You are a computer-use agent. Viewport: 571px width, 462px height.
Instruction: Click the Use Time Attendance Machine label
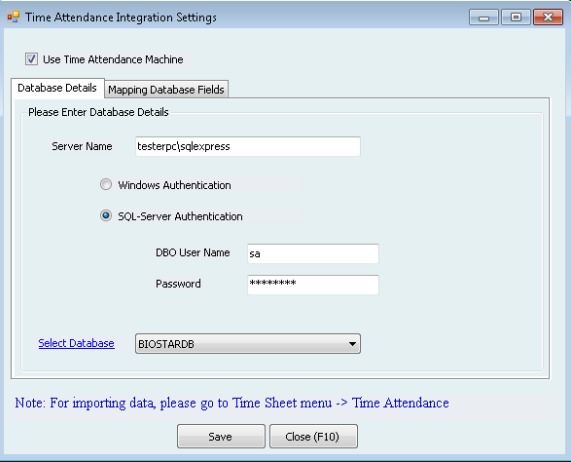(113, 59)
